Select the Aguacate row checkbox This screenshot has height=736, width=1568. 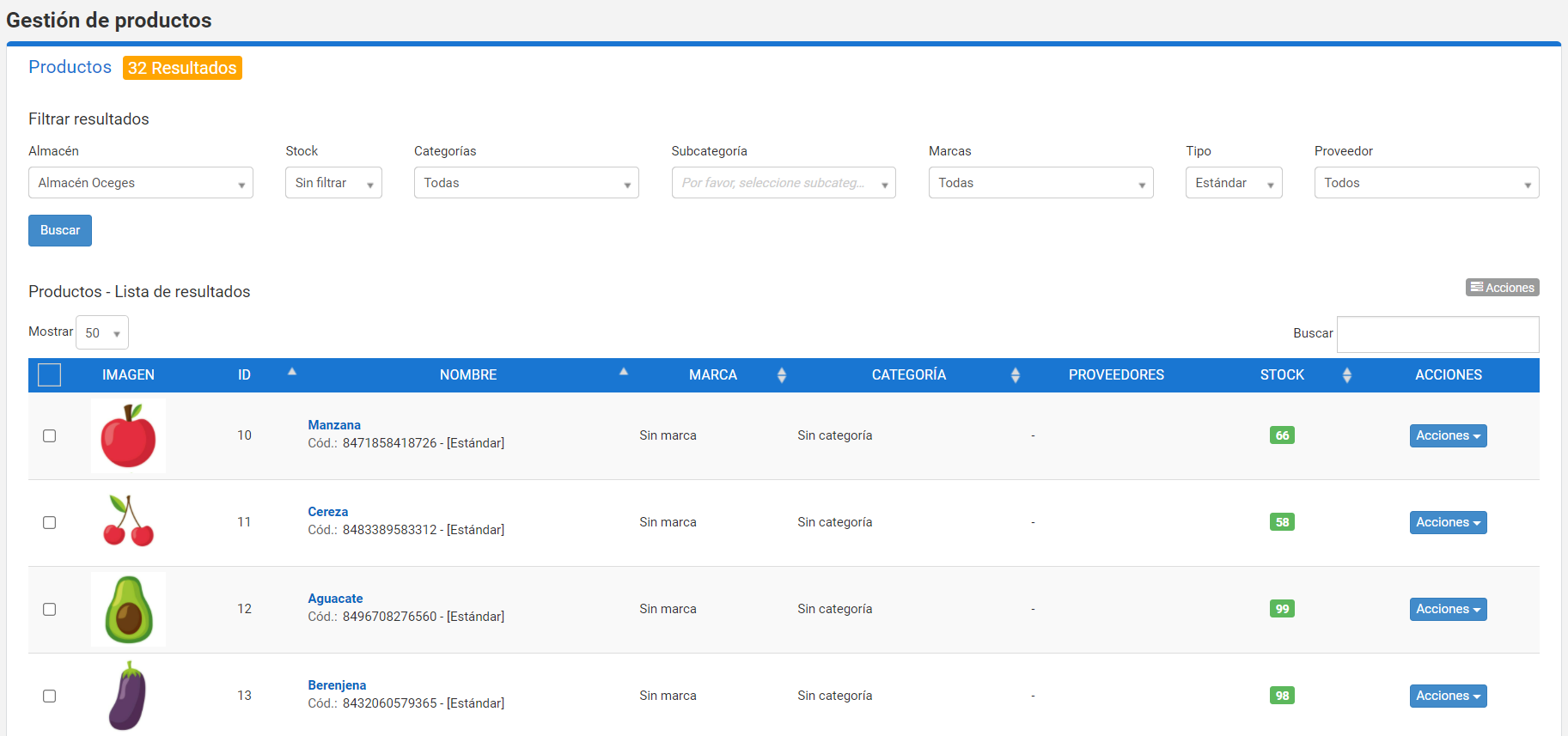(x=50, y=609)
